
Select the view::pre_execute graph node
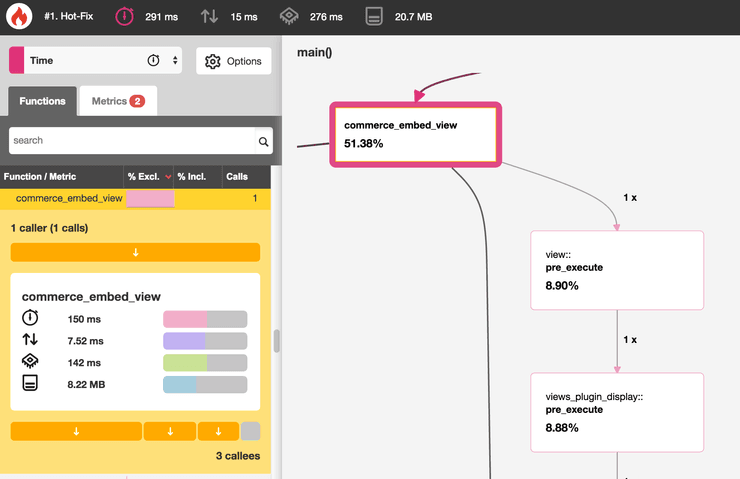point(617,270)
